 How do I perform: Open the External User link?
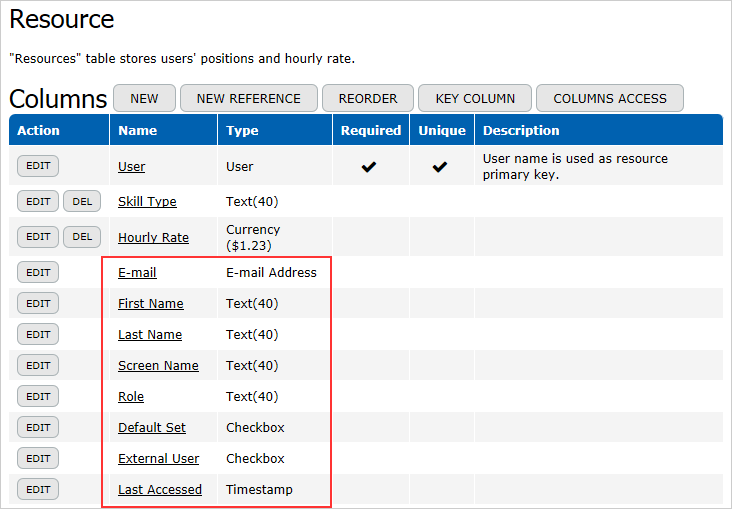158,459
